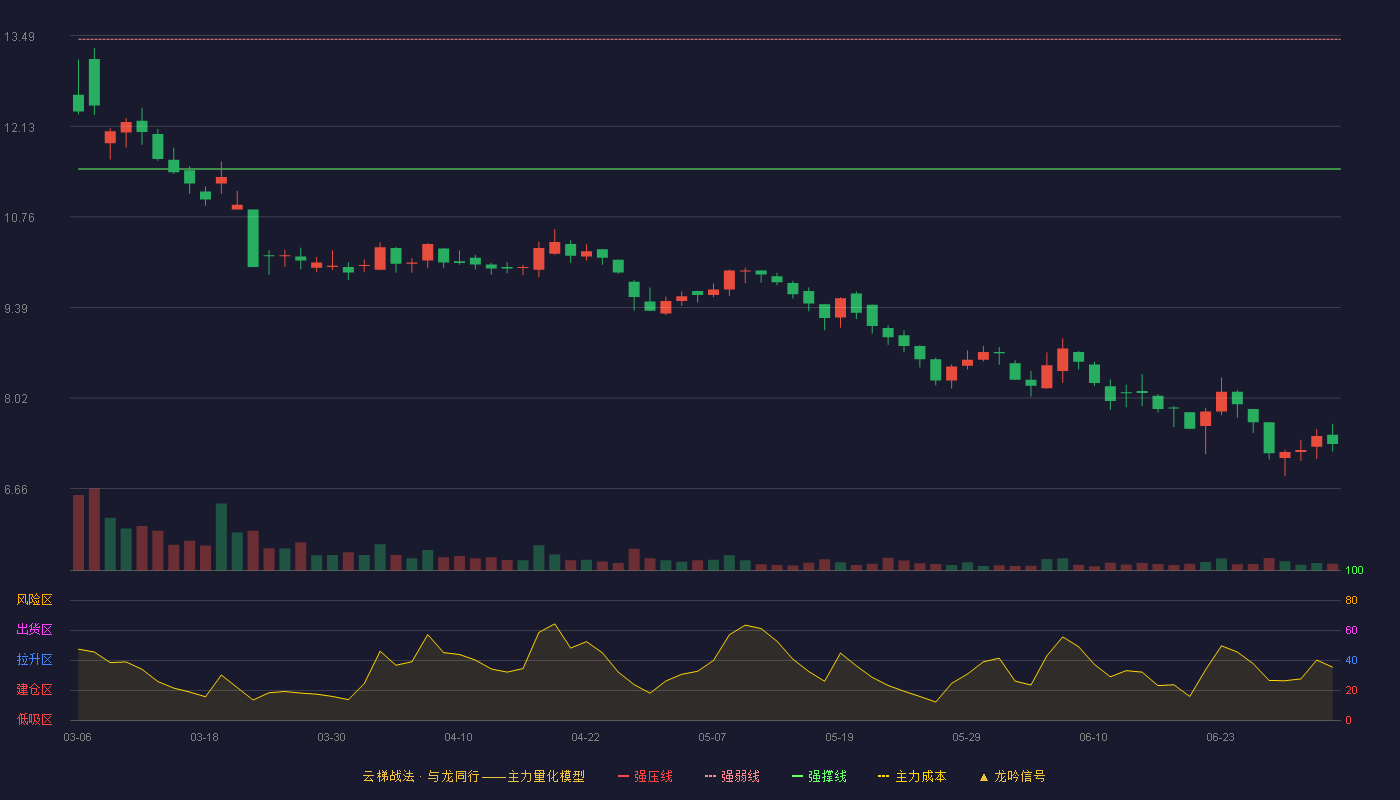Click the 建仓区 zone label

click(x=34, y=690)
